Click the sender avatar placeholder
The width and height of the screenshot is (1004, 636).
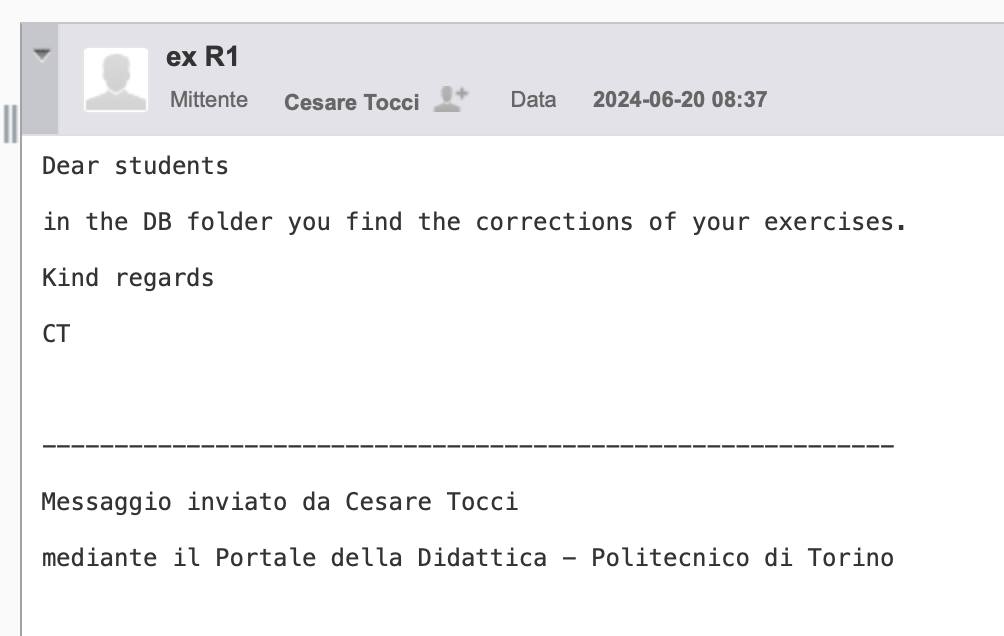click(116, 78)
